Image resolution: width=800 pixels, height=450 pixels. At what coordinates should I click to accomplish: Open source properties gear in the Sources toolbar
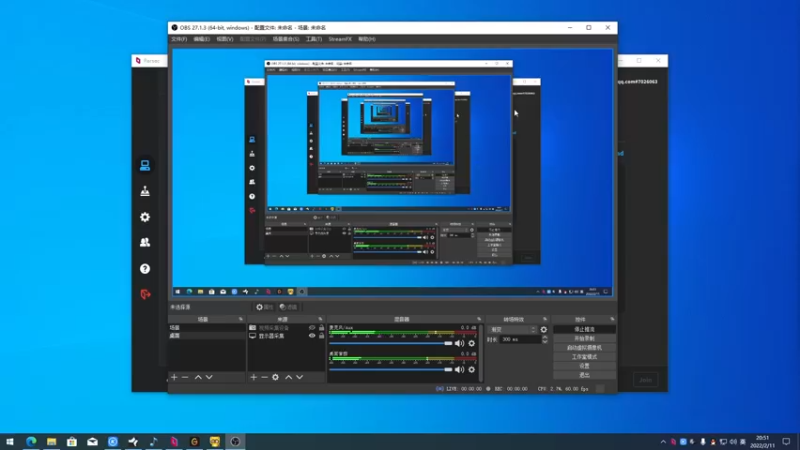[276, 377]
